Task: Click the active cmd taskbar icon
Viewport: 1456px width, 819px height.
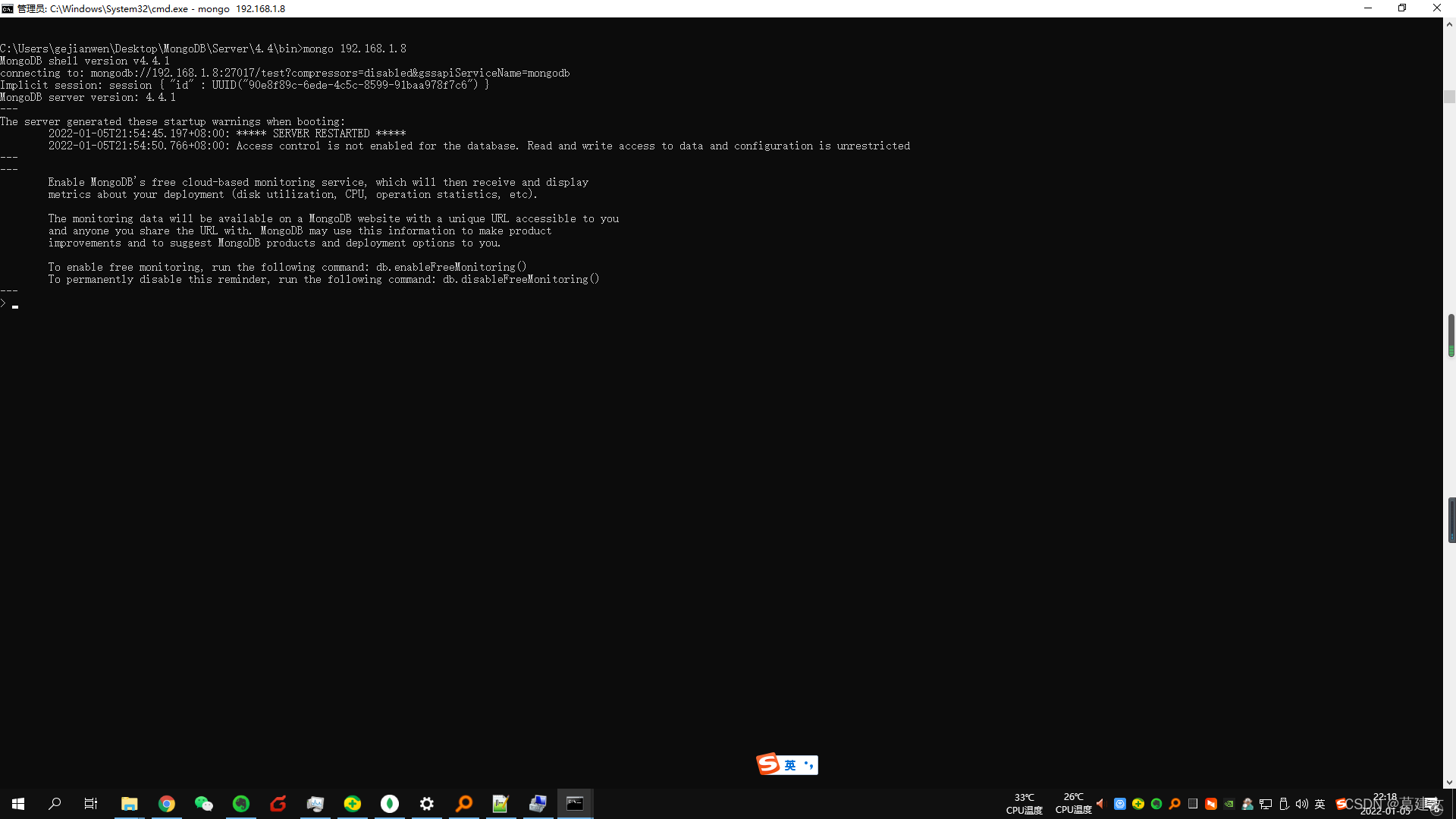Action: tap(575, 804)
